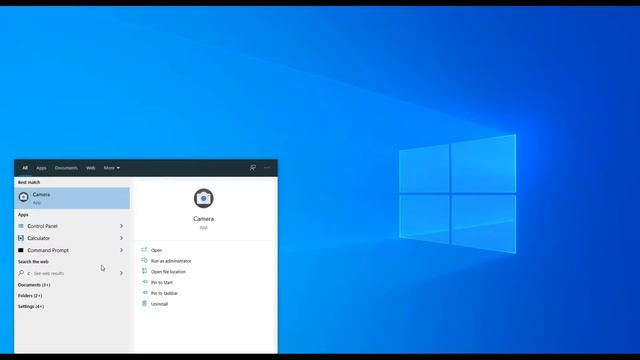This screenshot has height=360, width=640.
Task: Switch to the Documents search tab
Action: click(x=66, y=168)
